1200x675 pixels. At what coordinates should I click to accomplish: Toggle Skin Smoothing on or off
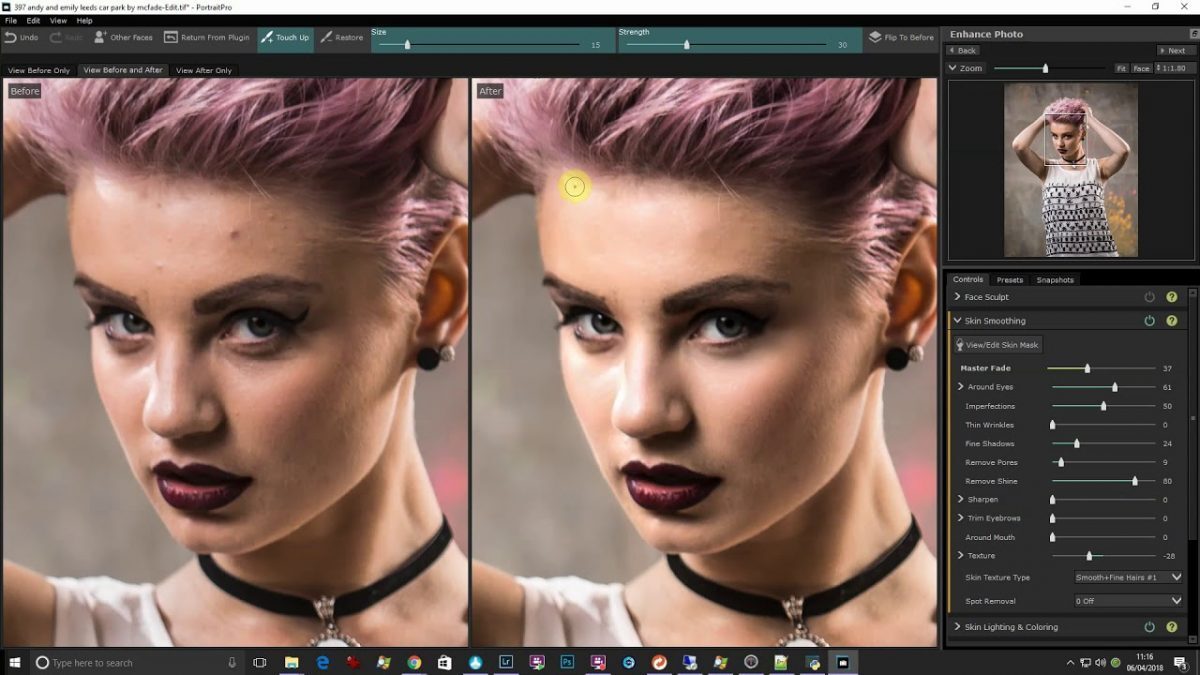1150,320
